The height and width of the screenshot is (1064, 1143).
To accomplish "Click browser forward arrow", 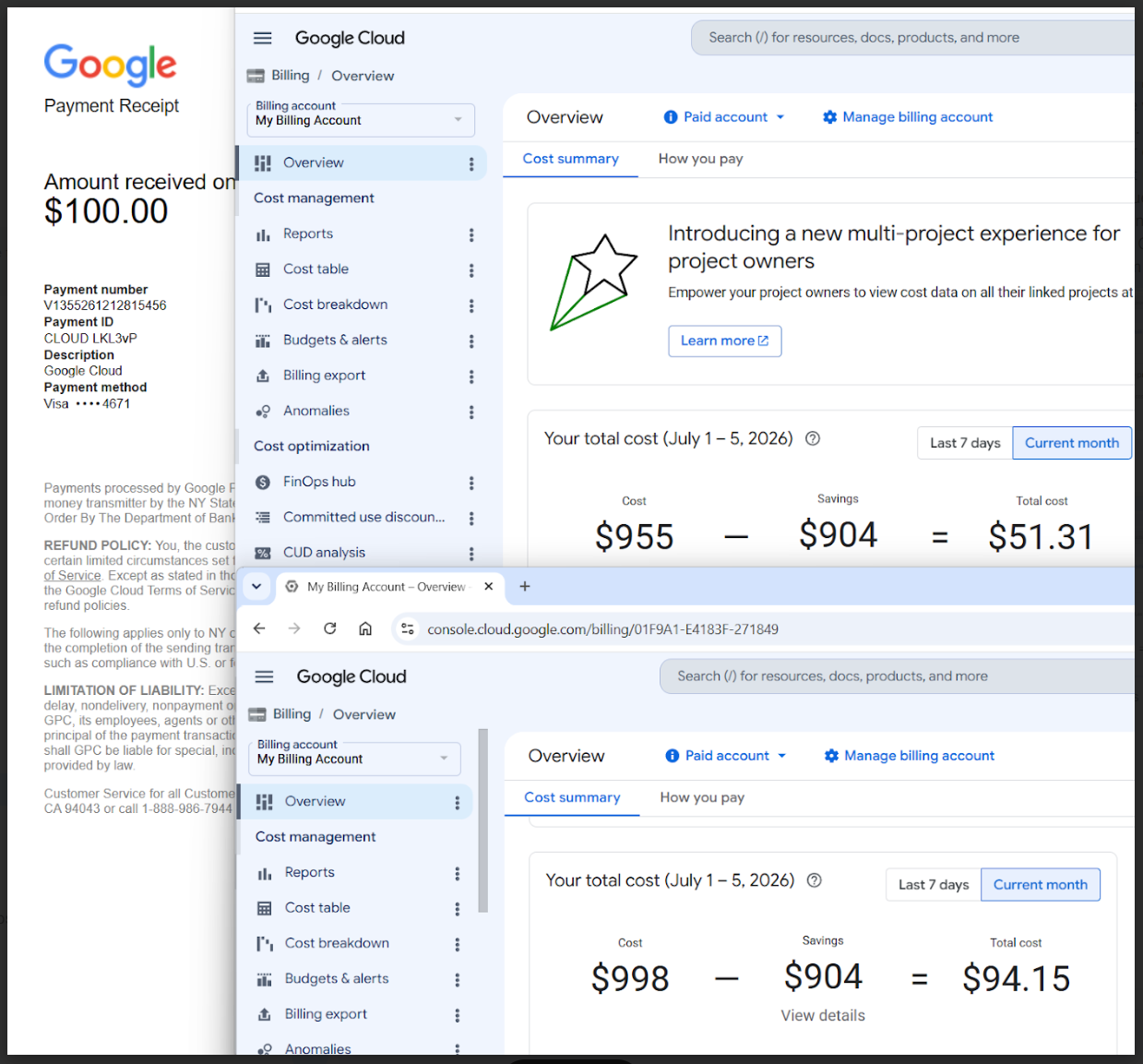I will (x=294, y=628).
